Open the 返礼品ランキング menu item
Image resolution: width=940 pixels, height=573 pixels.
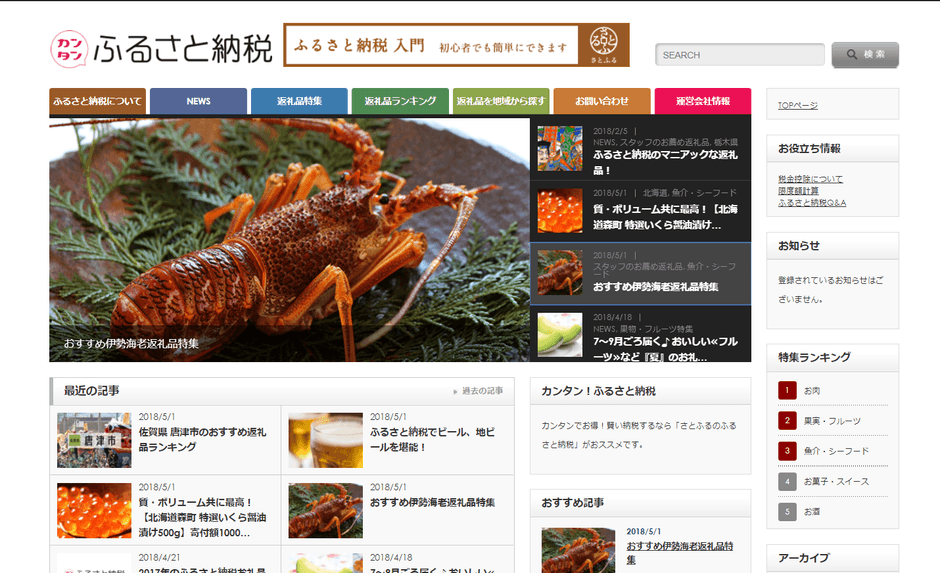[400, 101]
